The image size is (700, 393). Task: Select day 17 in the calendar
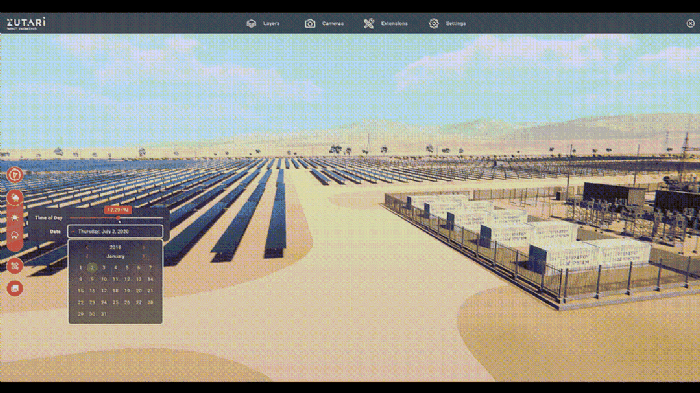click(104, 291)
